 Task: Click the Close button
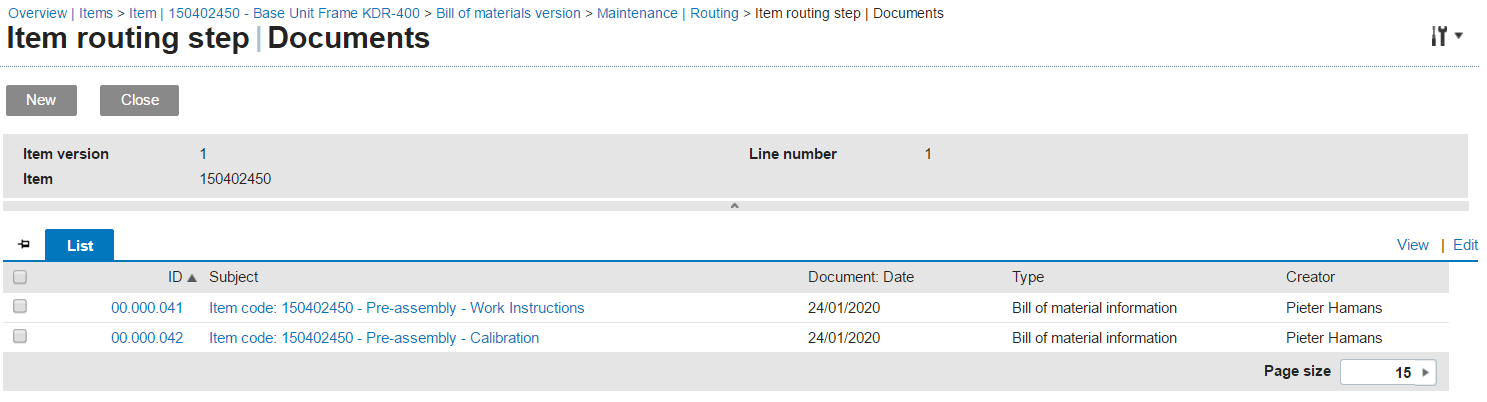[140, 100]
